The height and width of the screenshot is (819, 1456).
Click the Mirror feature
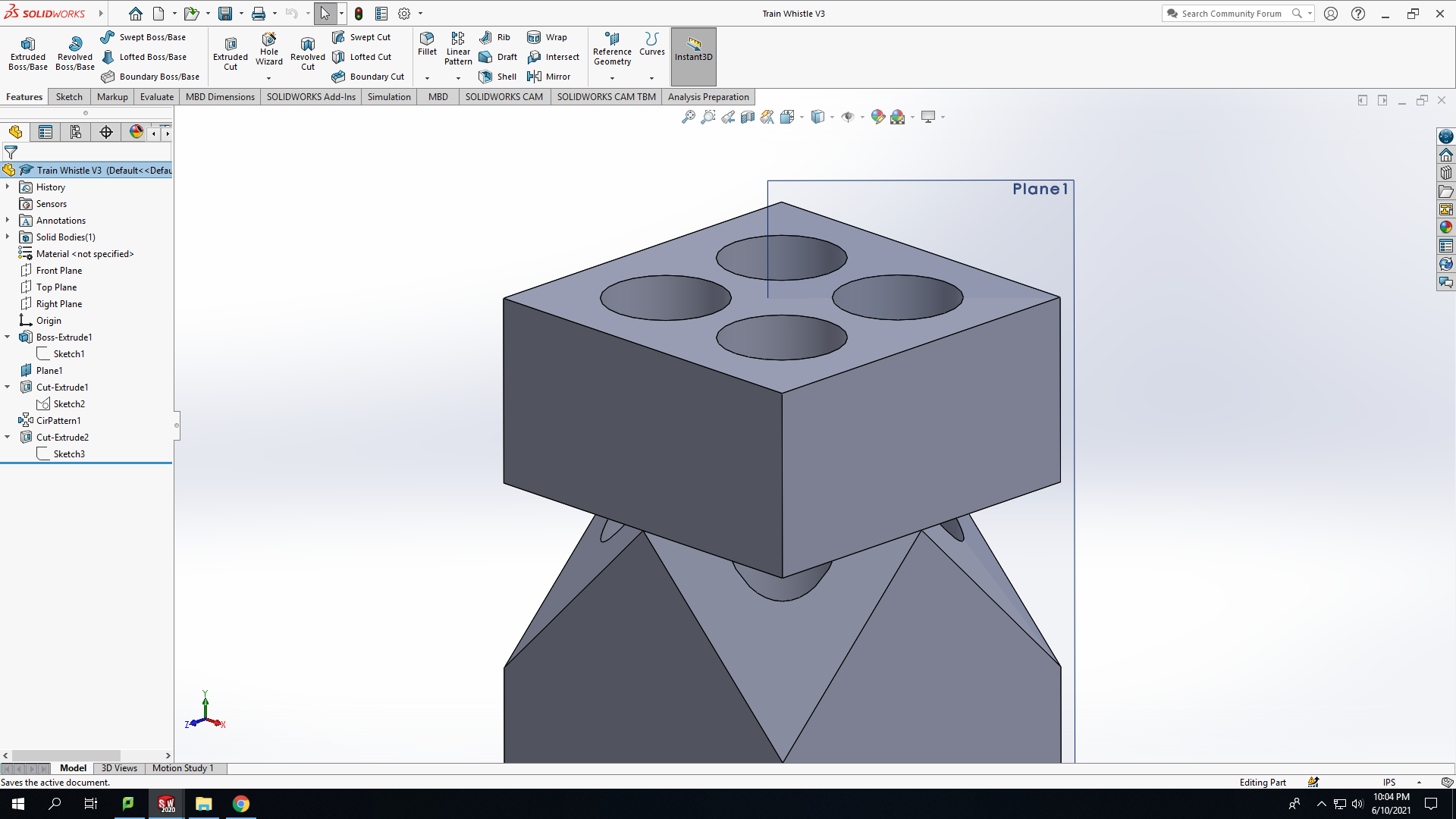(548, 77)
